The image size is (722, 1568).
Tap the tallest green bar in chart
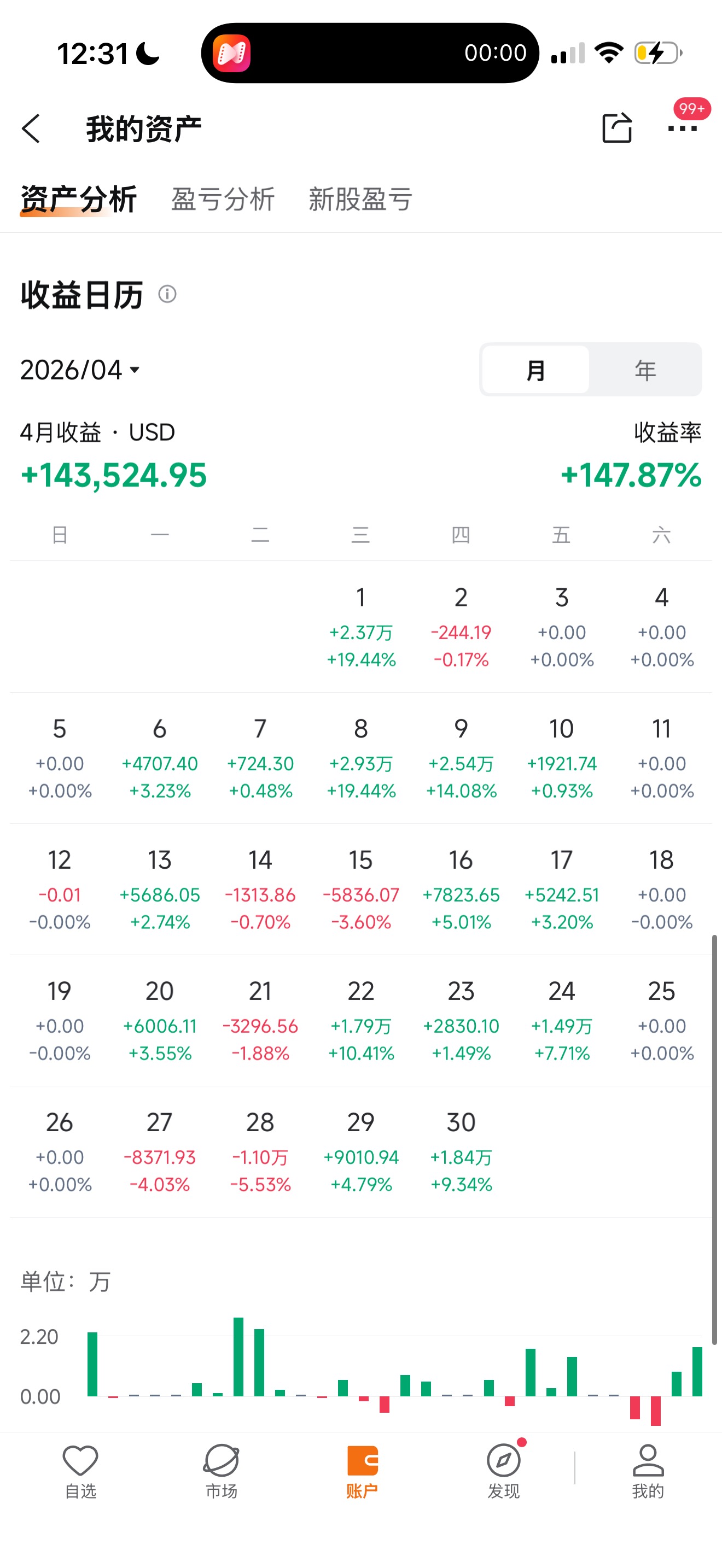point(238,1356)
